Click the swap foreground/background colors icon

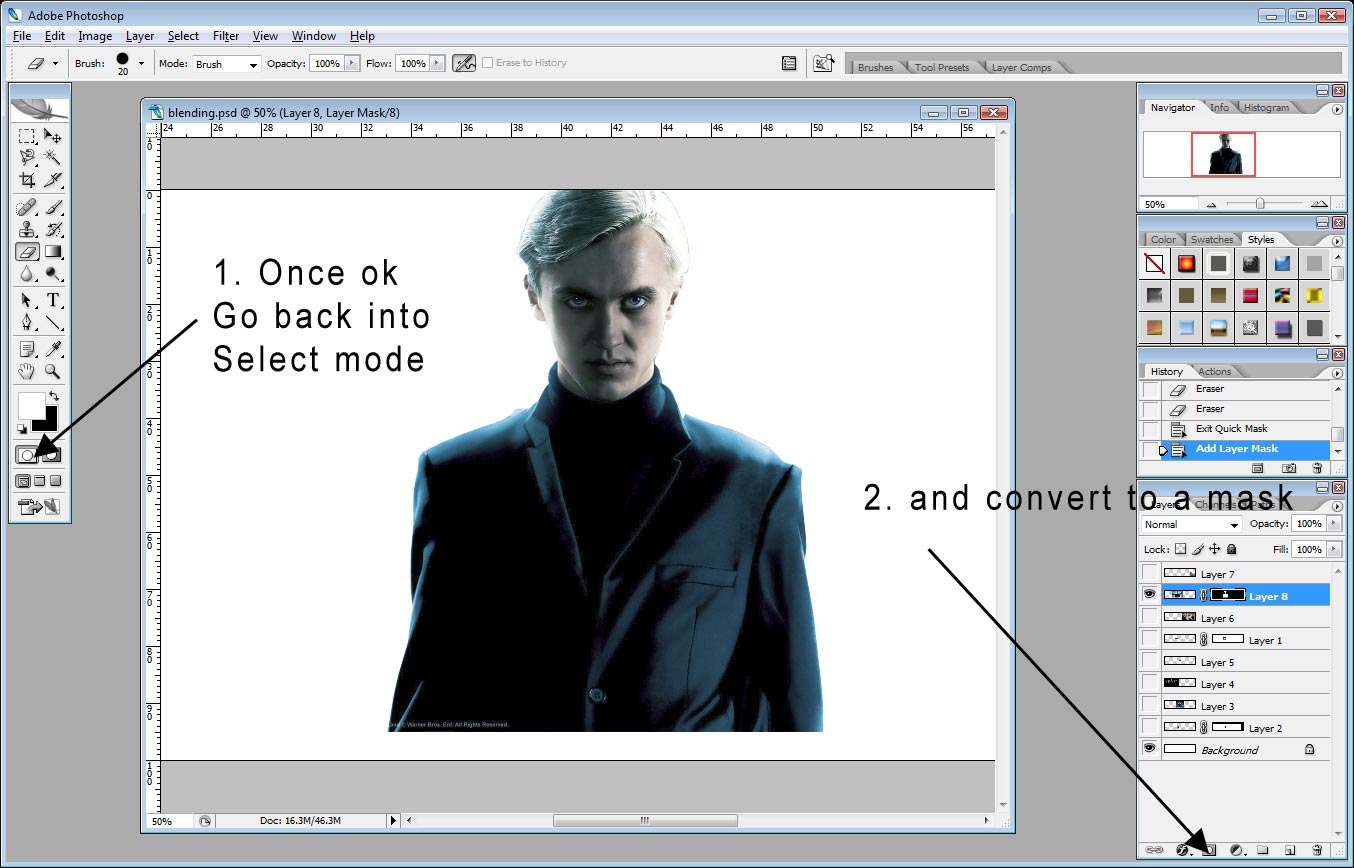(53, 398)
